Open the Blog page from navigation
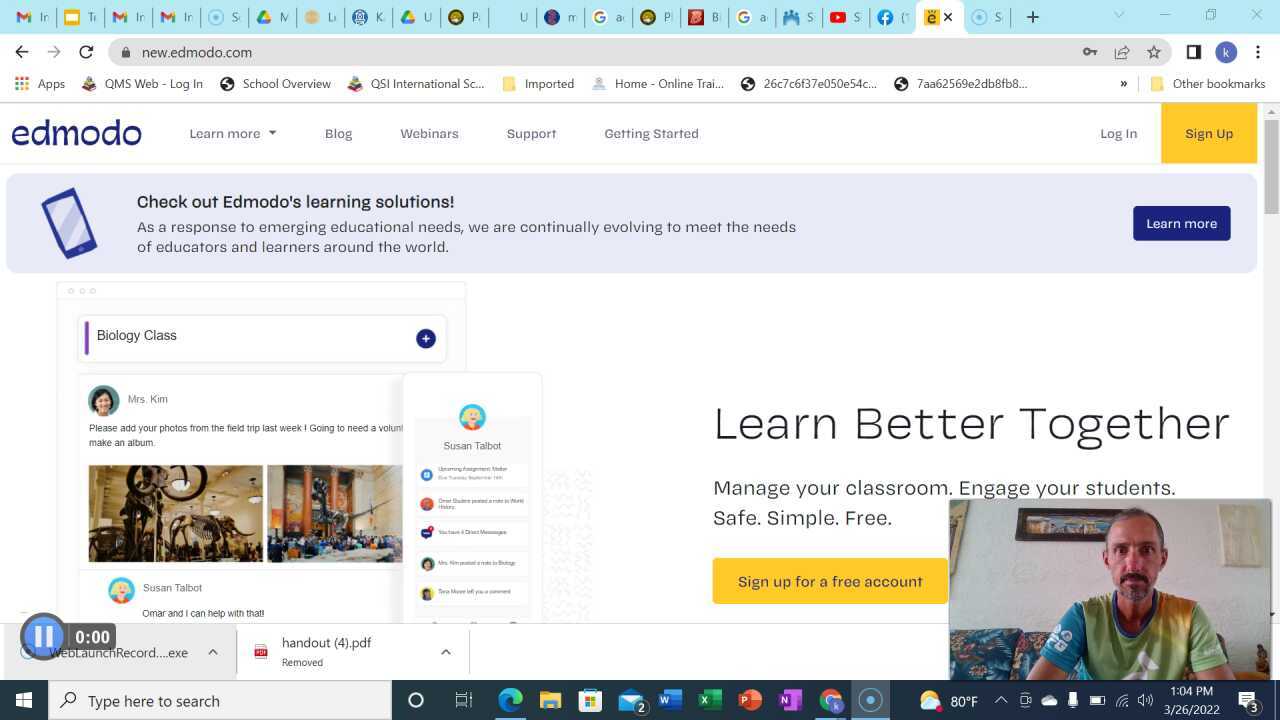The width and height of the screenshot is (1280, 720). click(338, 133)
